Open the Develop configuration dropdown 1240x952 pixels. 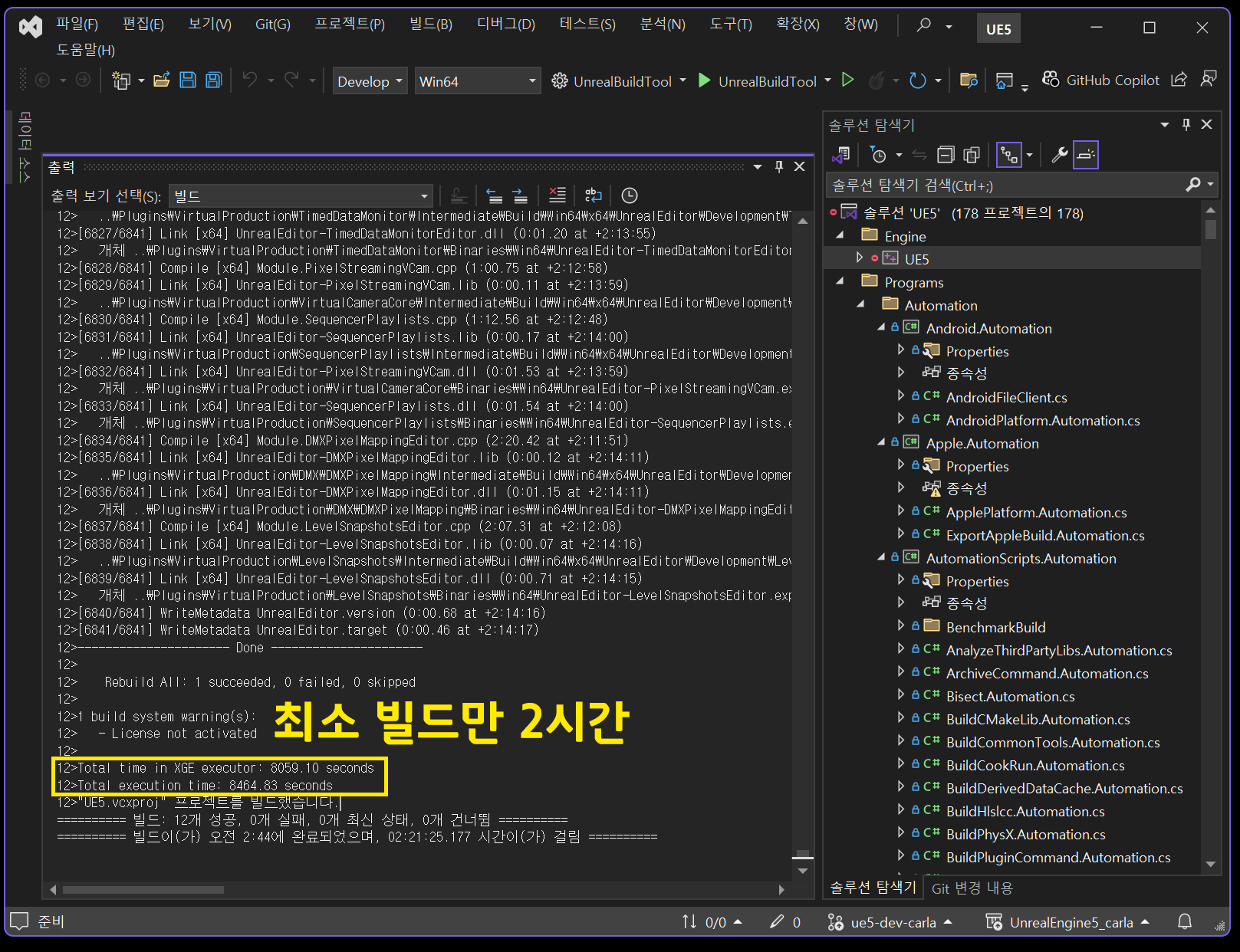point(370,80)
